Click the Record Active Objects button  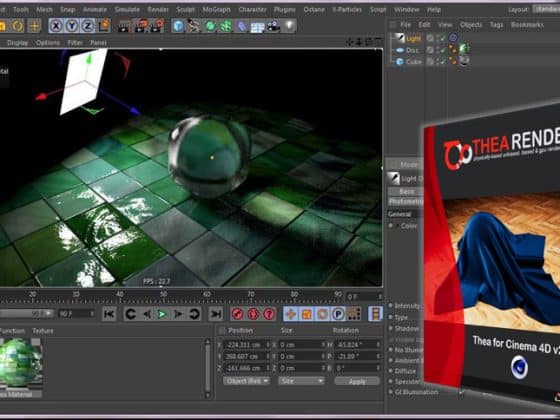point(238,314)
